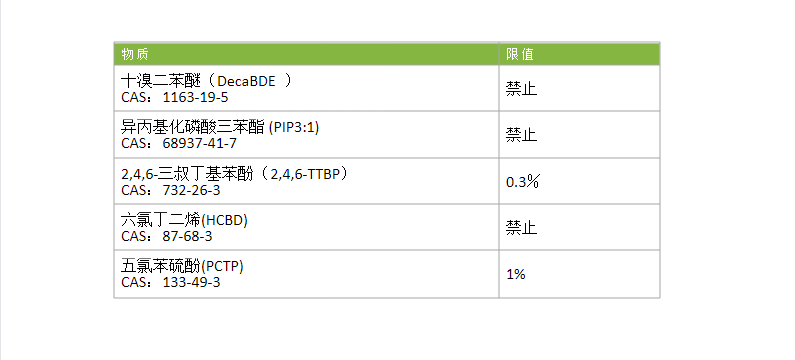Click the 1% limit value for PCTP

coord(516,274)
